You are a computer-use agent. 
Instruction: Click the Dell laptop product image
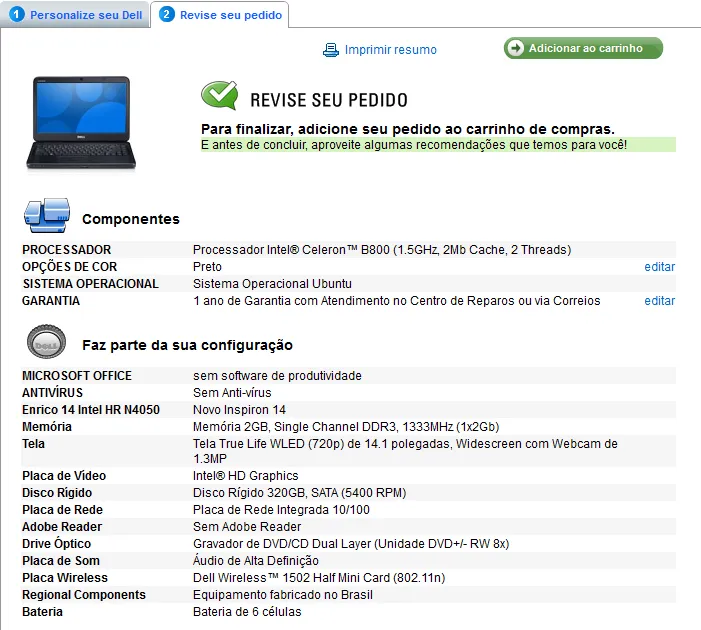click(81, 123)
